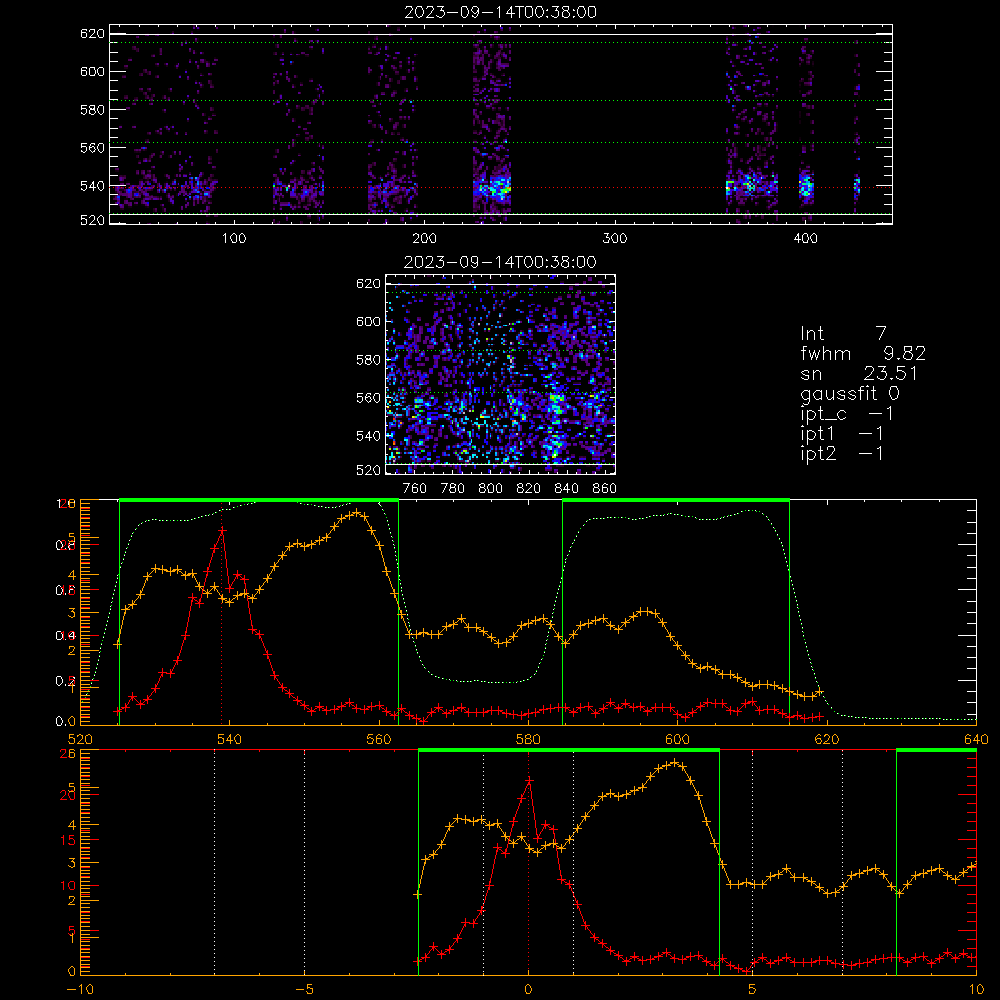This screenshot has height=1000, width=1000.
Task: Click x-axis label 520 on third plot
Action: (x=80, y=739)
